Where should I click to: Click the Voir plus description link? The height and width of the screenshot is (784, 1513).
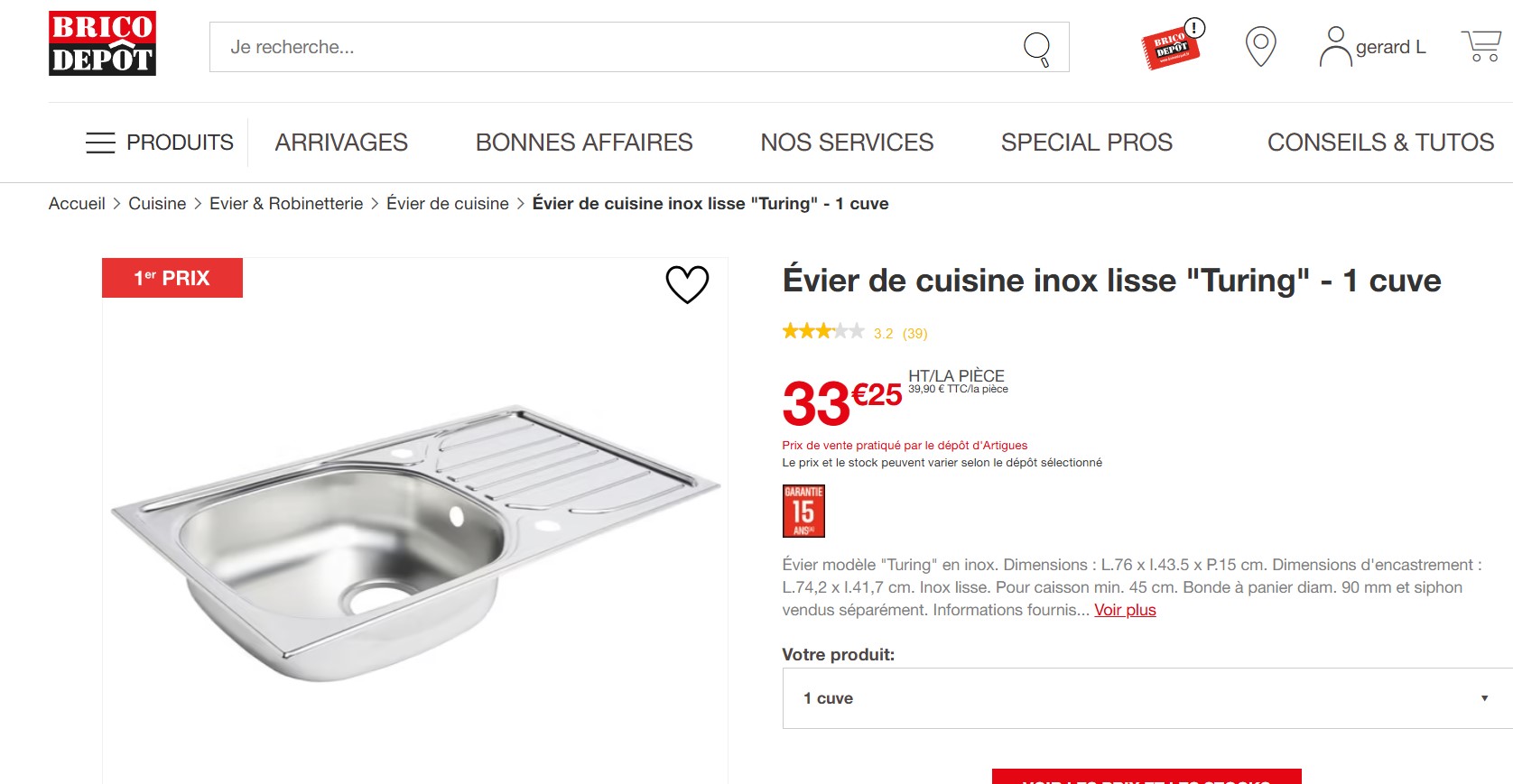1125,610
